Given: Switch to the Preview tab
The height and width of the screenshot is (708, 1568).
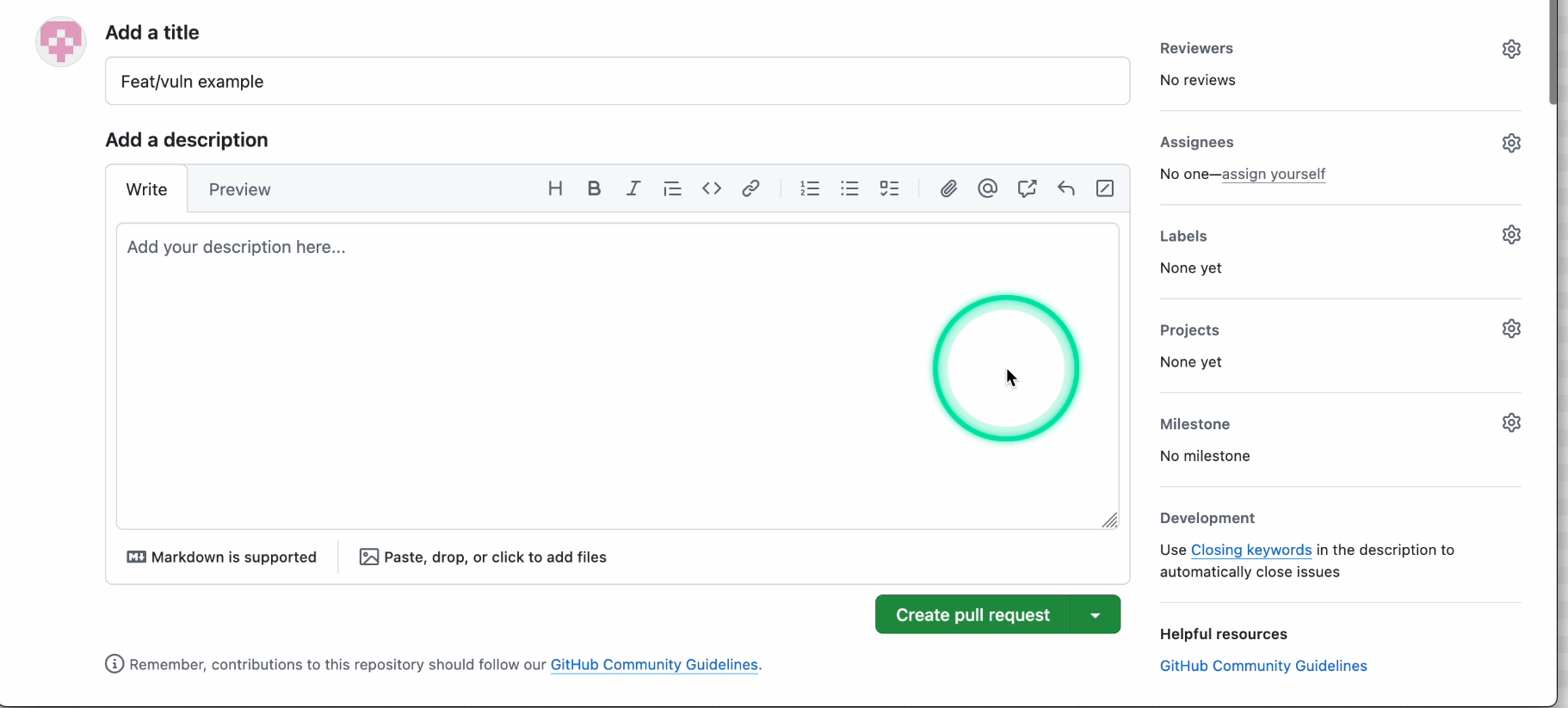Looking at the screenshot, I should click(239, 189).
